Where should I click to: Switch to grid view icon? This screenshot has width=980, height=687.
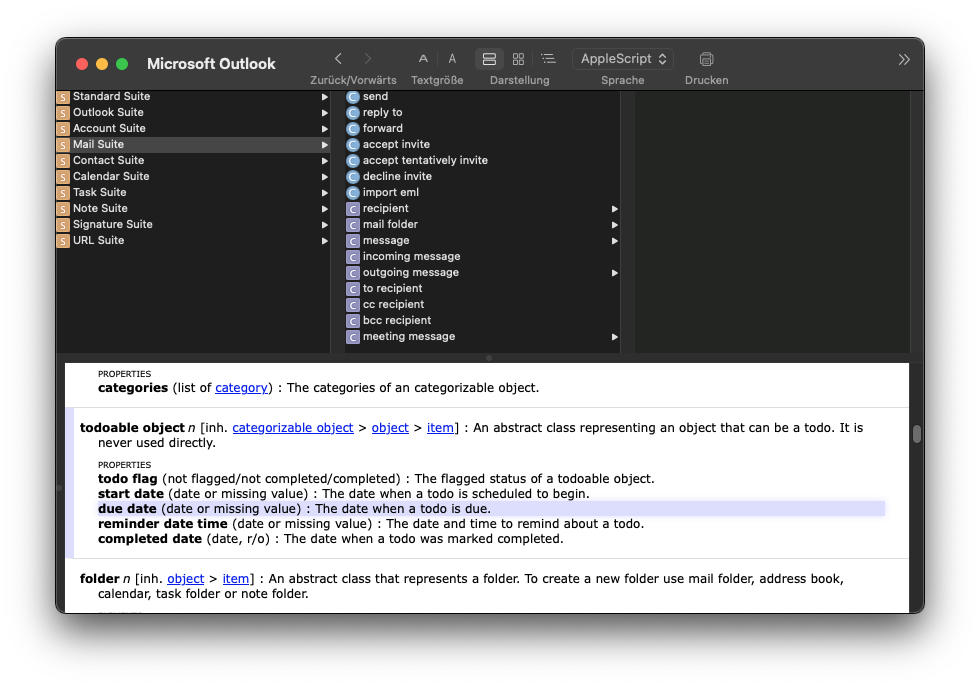pos(518,59)
